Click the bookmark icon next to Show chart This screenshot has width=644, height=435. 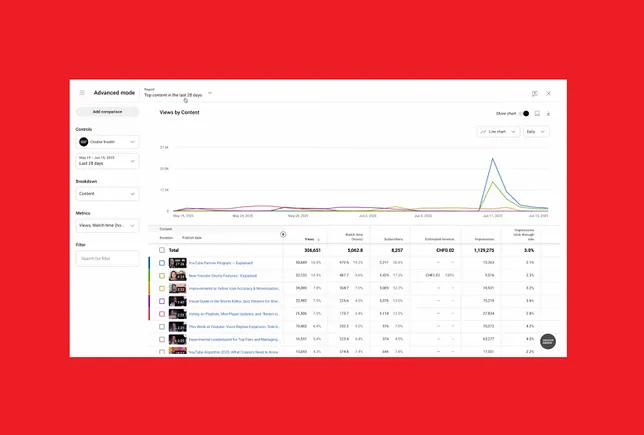(x=537, y=113)
